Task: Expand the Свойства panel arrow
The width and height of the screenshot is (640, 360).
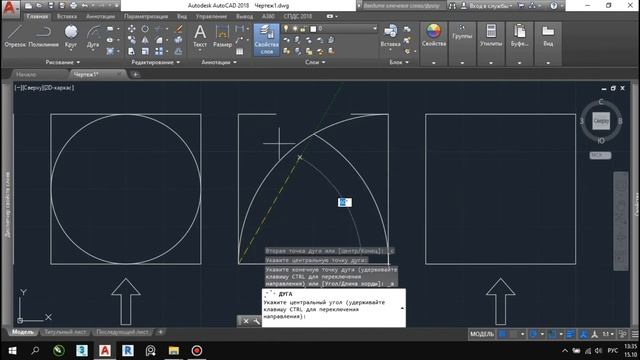Action: pos(433,63)
